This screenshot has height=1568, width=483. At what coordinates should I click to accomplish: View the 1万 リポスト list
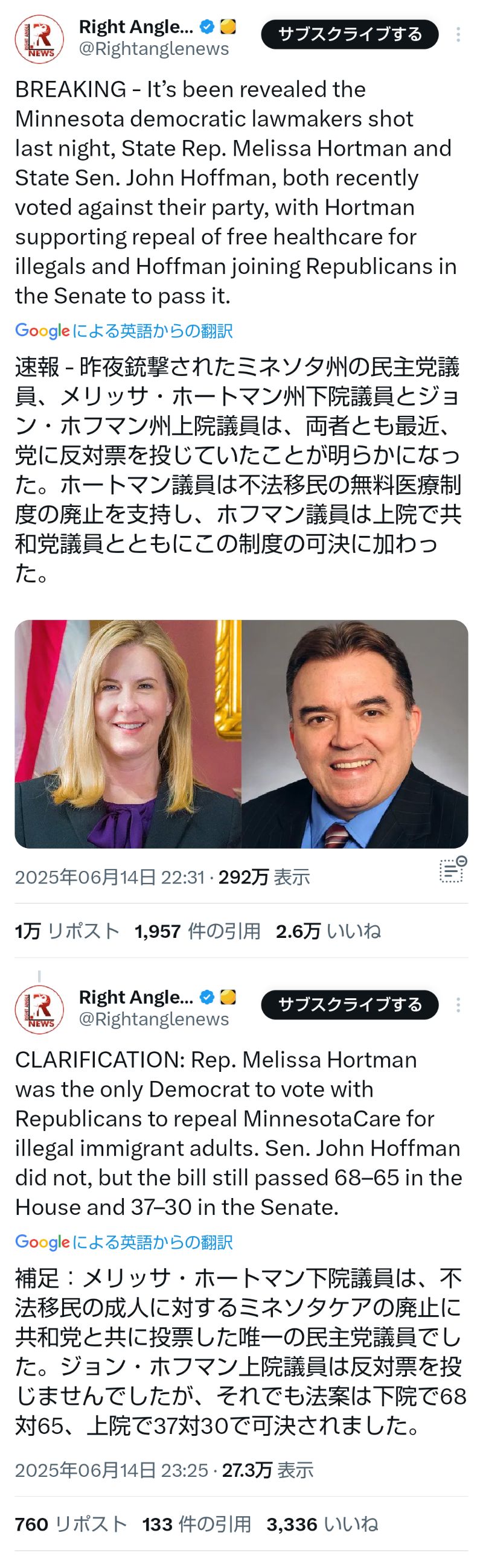67,931
